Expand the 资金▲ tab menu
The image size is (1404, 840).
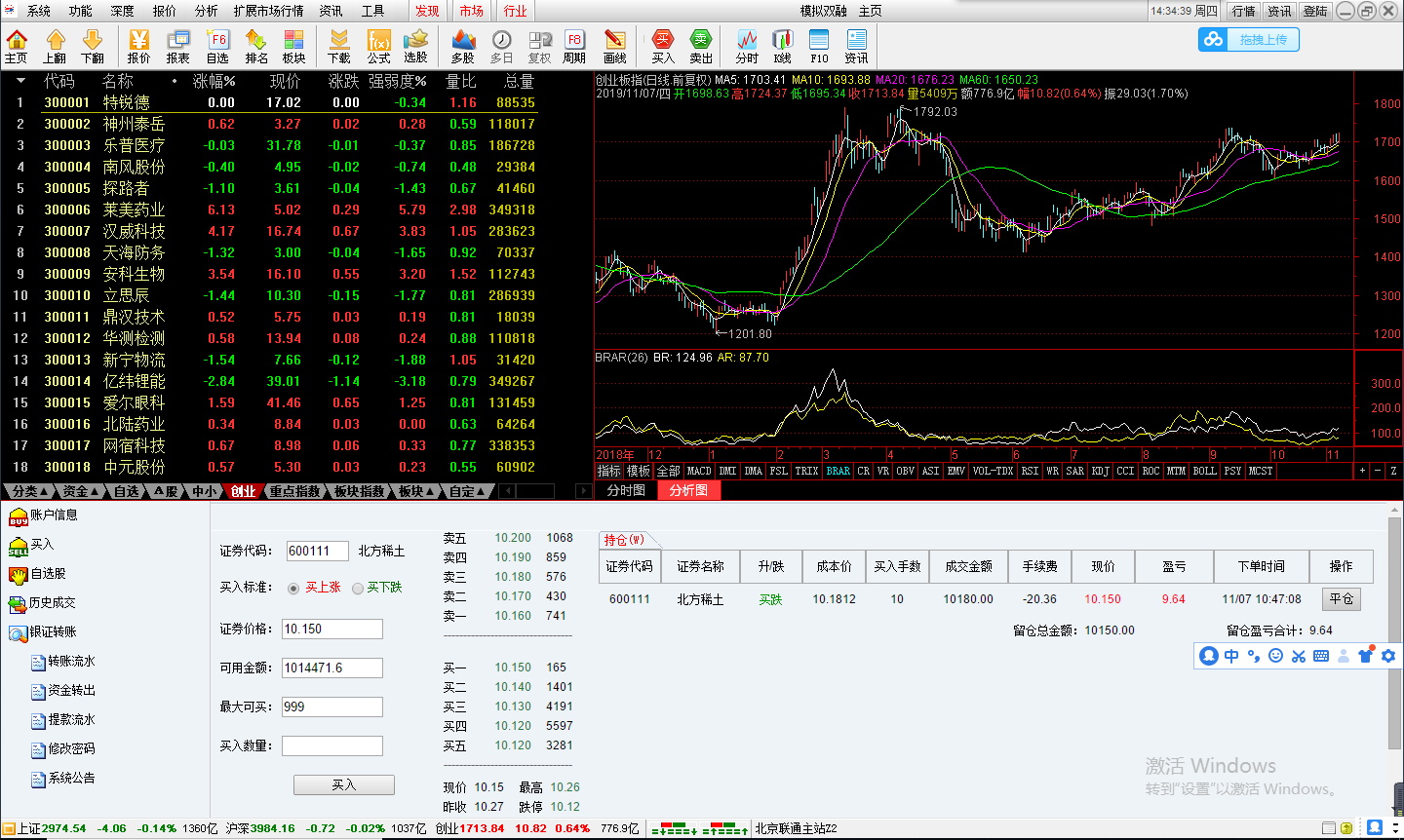coord(80,491)
